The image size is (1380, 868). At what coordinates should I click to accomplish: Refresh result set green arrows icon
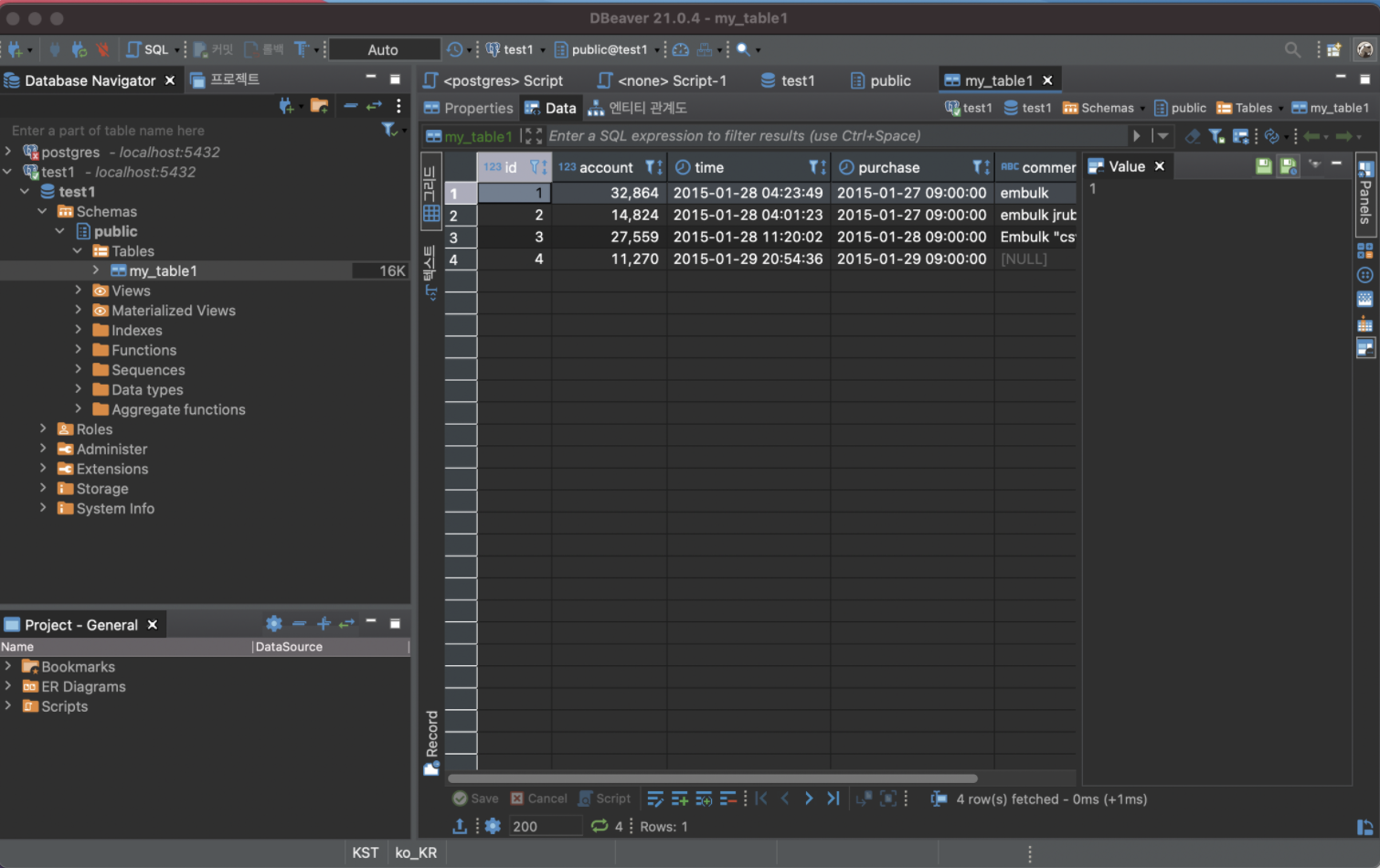(600, 826)
